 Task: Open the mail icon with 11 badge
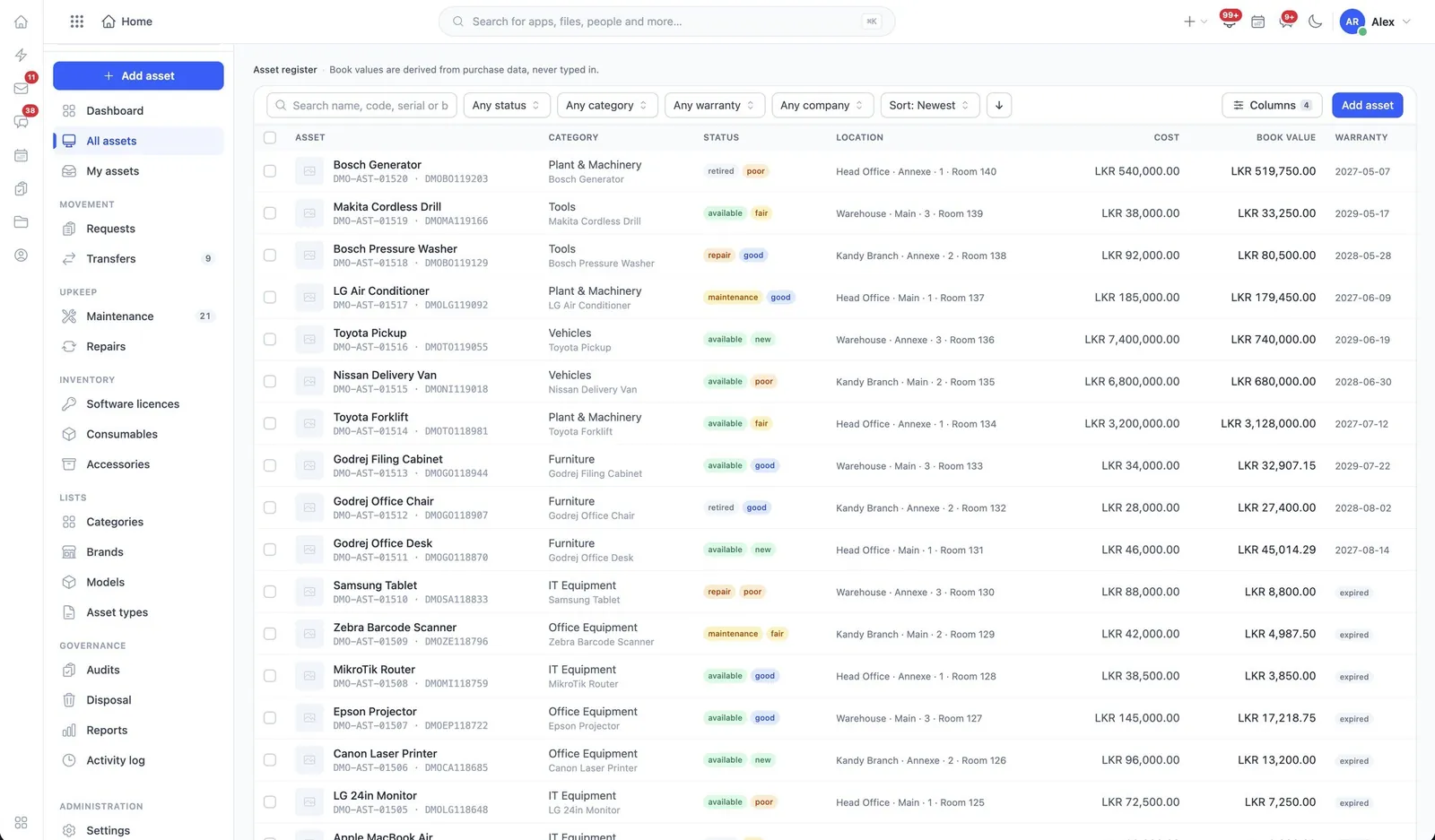click(21, 88)
